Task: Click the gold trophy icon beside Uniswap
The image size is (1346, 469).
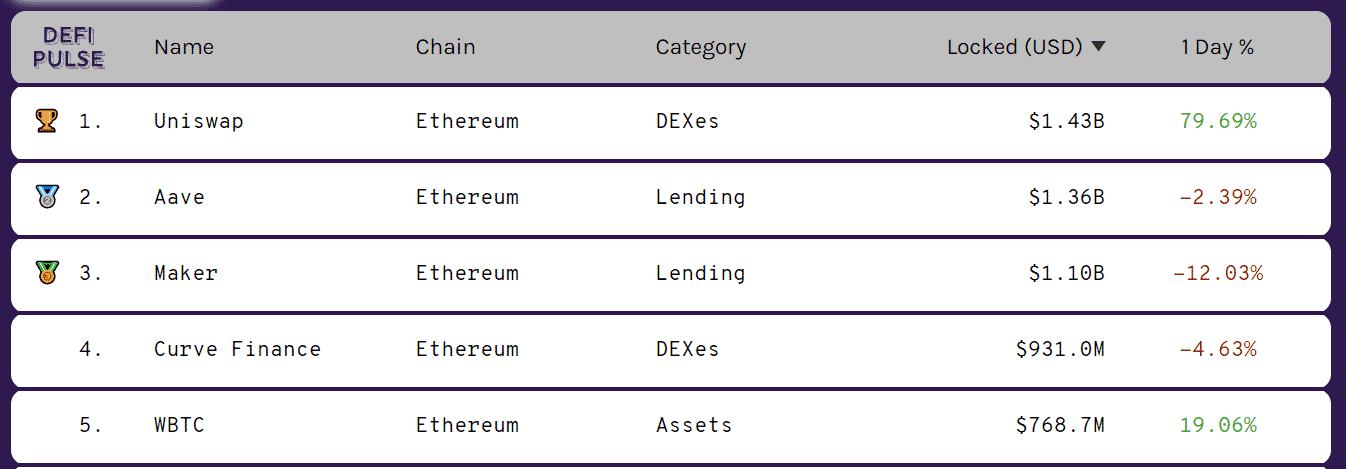Action: coord(46,121)
